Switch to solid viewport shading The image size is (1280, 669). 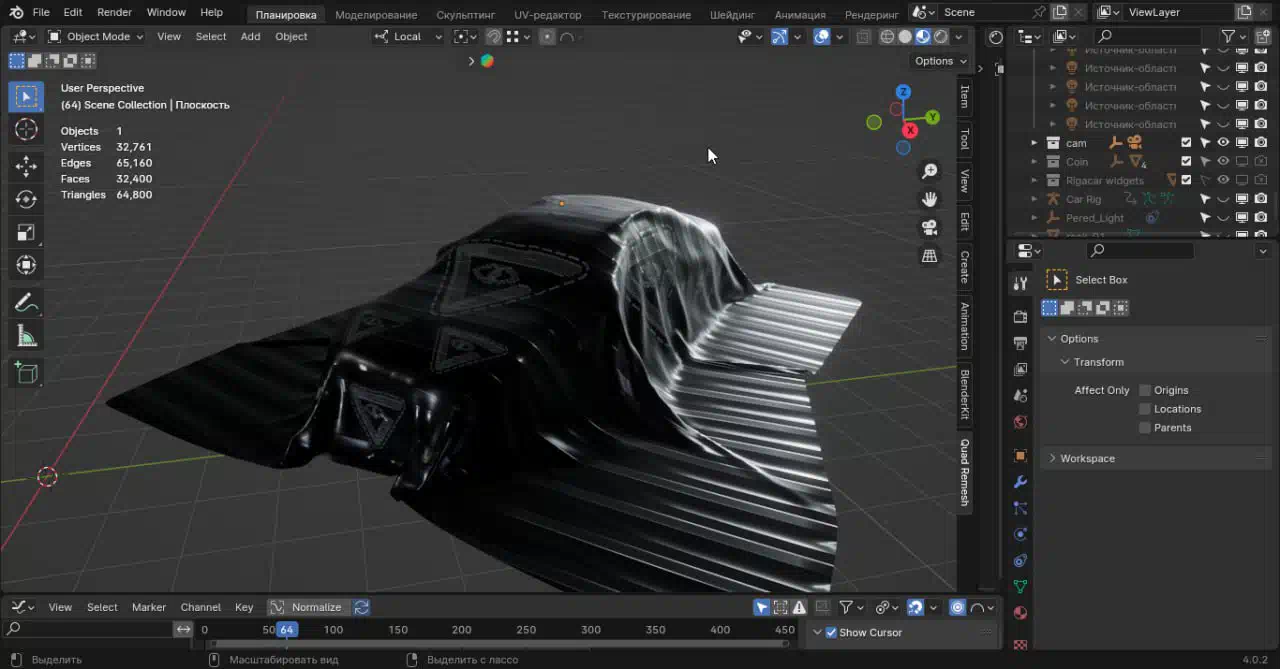pyautogui.click(x=905, y=36)
